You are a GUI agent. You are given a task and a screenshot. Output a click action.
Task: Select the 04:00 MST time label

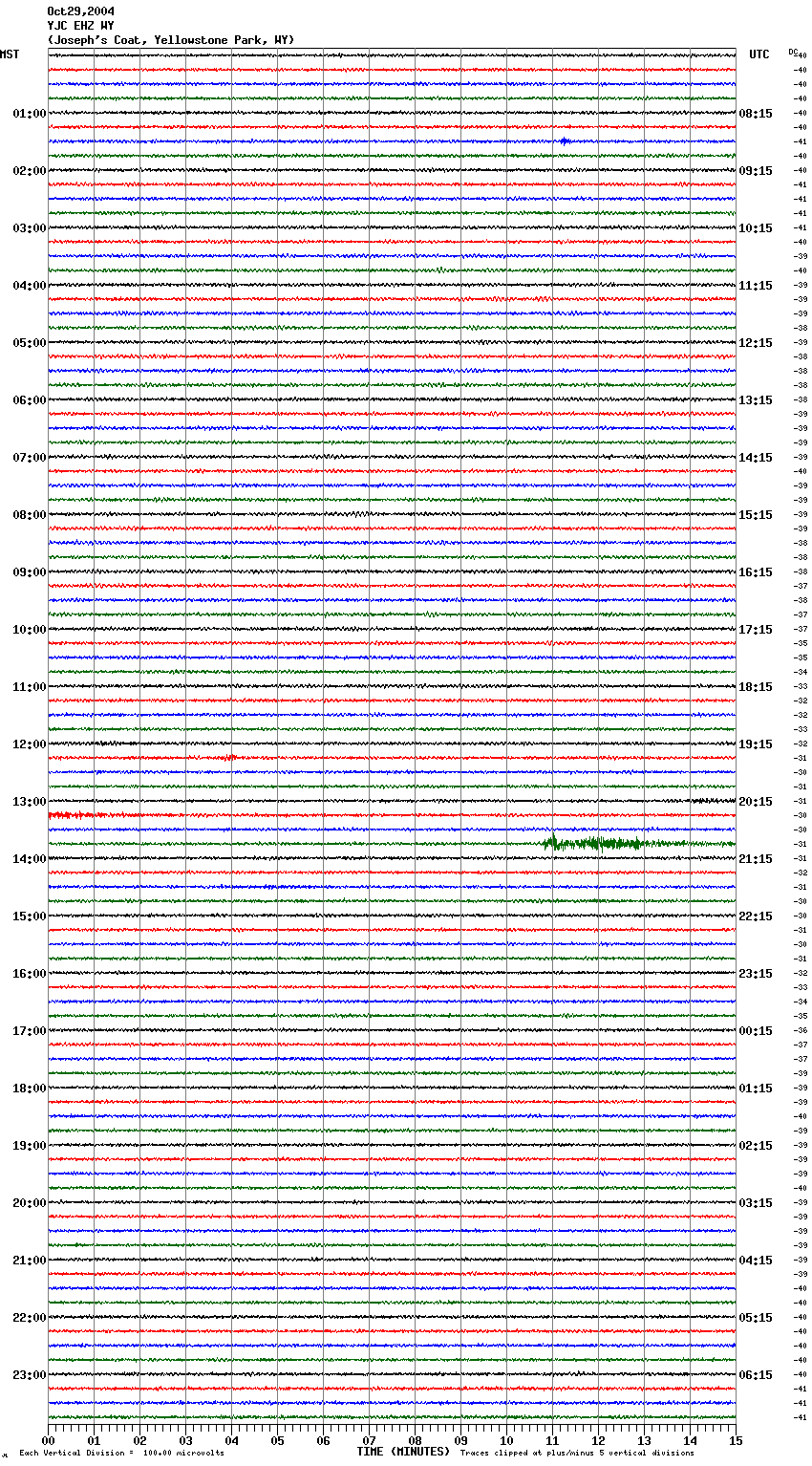(30, 286)
